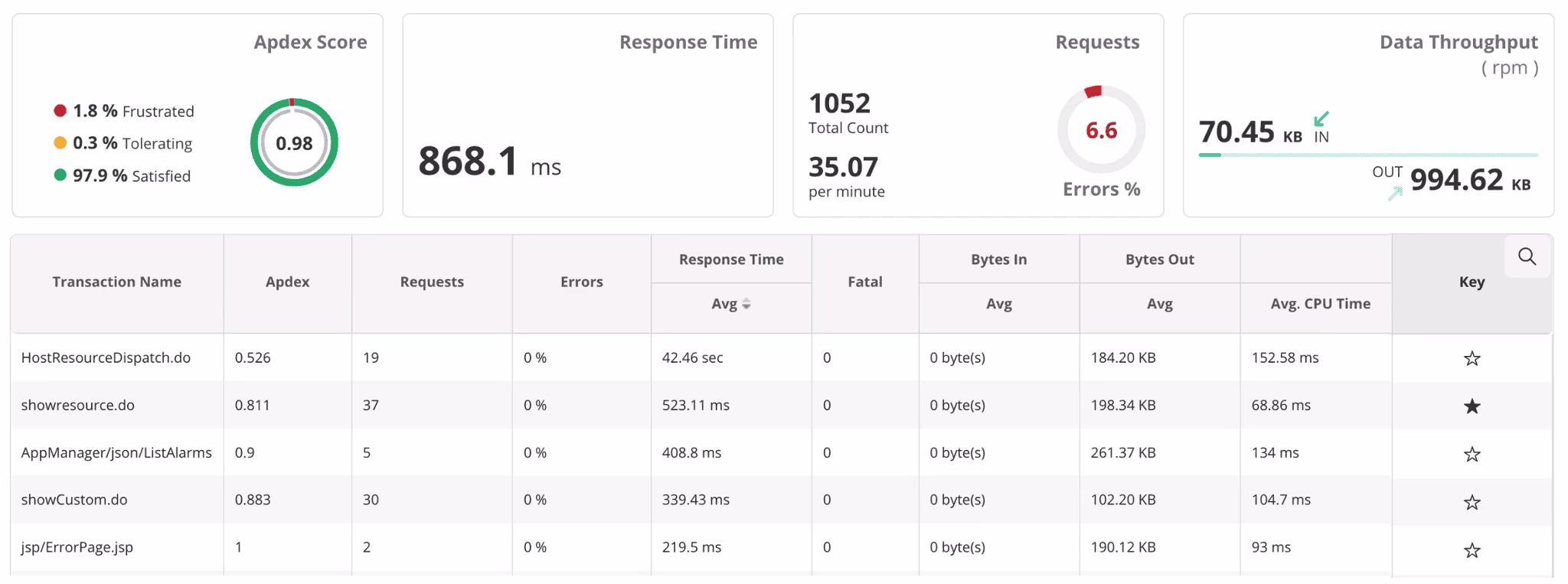Click the Apdex score donut chart
Screen dimensions: 1568x584
(x=294, y=143)
